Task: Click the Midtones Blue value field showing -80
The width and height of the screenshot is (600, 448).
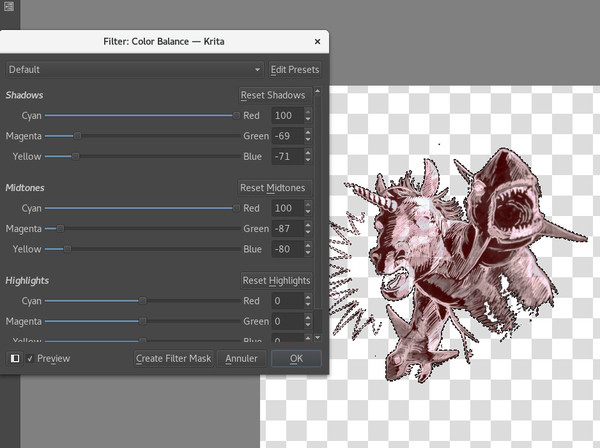Action: coord(288,249)
